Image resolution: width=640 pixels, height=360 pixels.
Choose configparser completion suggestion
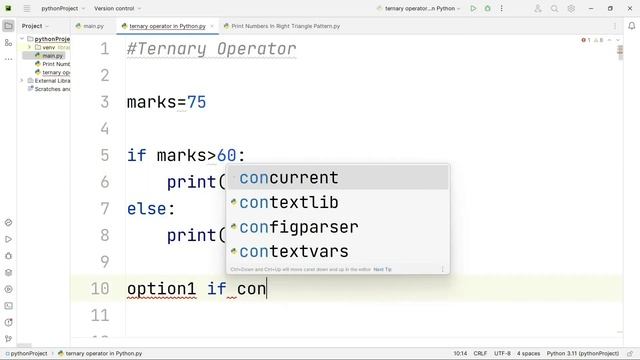[338, 227]
